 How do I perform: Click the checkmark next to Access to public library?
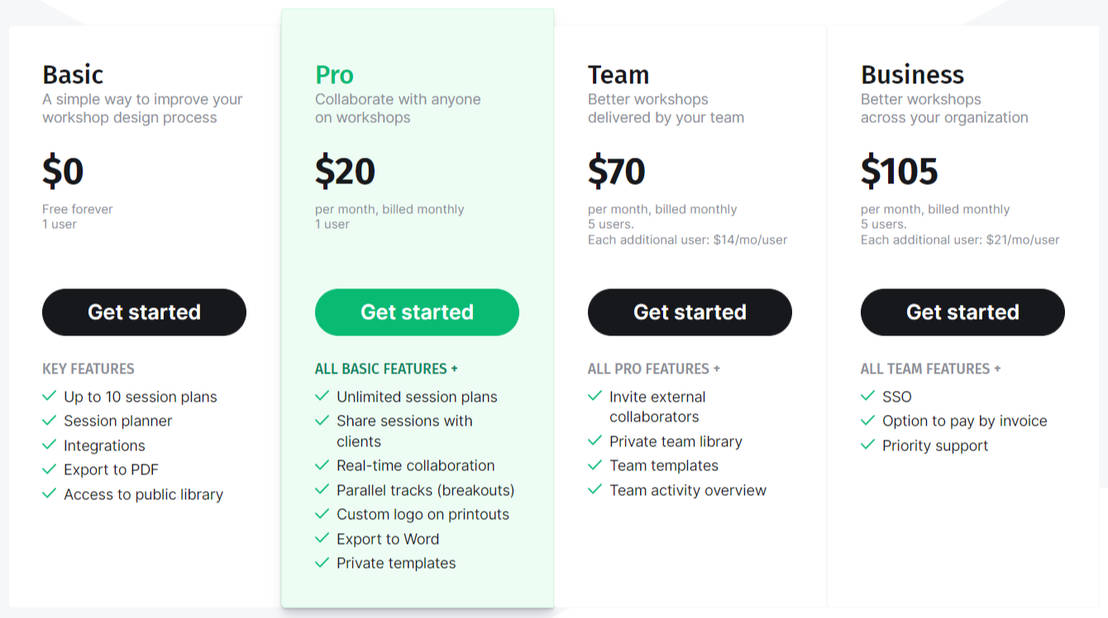point(49,494)
